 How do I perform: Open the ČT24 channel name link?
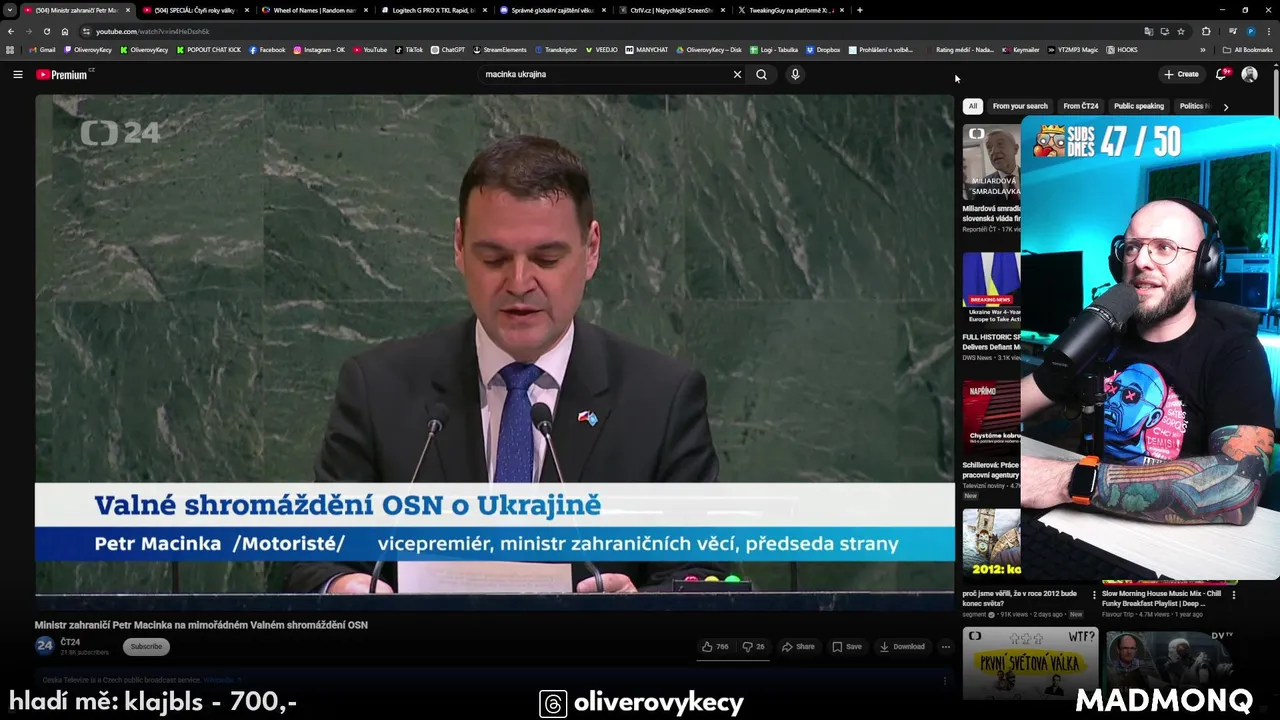(x=70, y=642)
